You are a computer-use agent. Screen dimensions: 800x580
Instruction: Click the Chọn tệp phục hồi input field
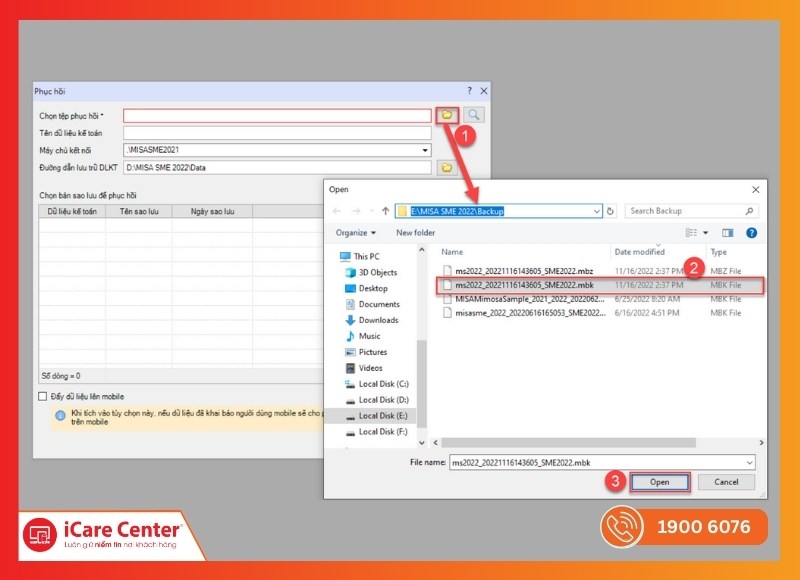point(278,116)
